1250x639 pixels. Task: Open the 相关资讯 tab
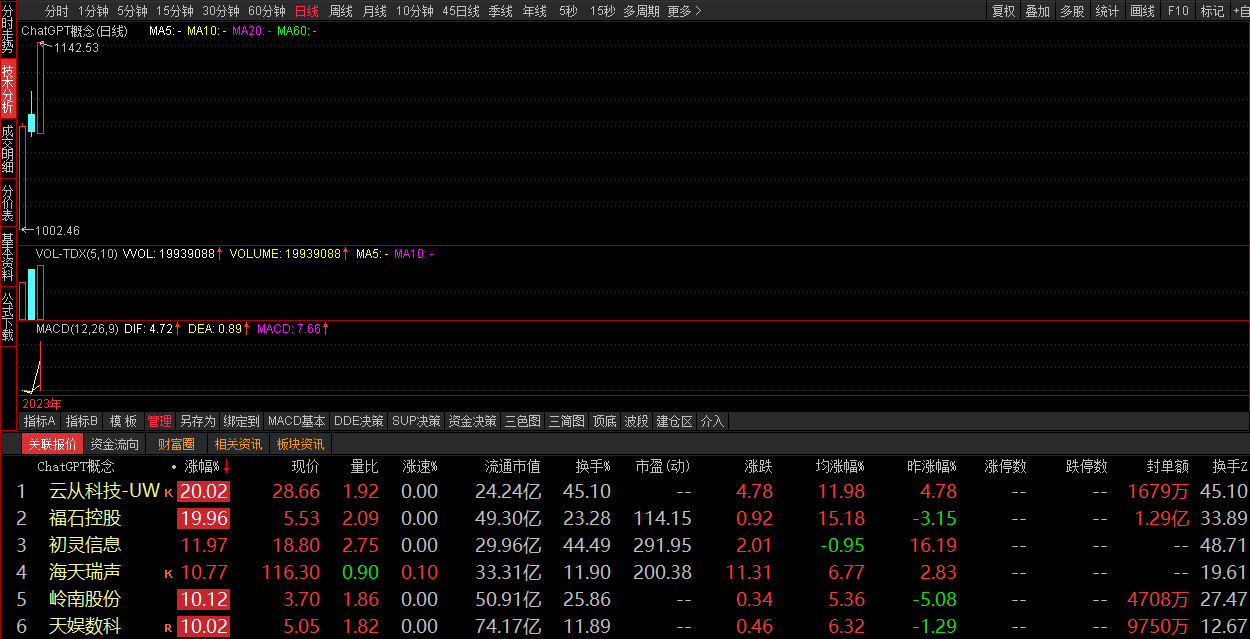click(239, 444)
